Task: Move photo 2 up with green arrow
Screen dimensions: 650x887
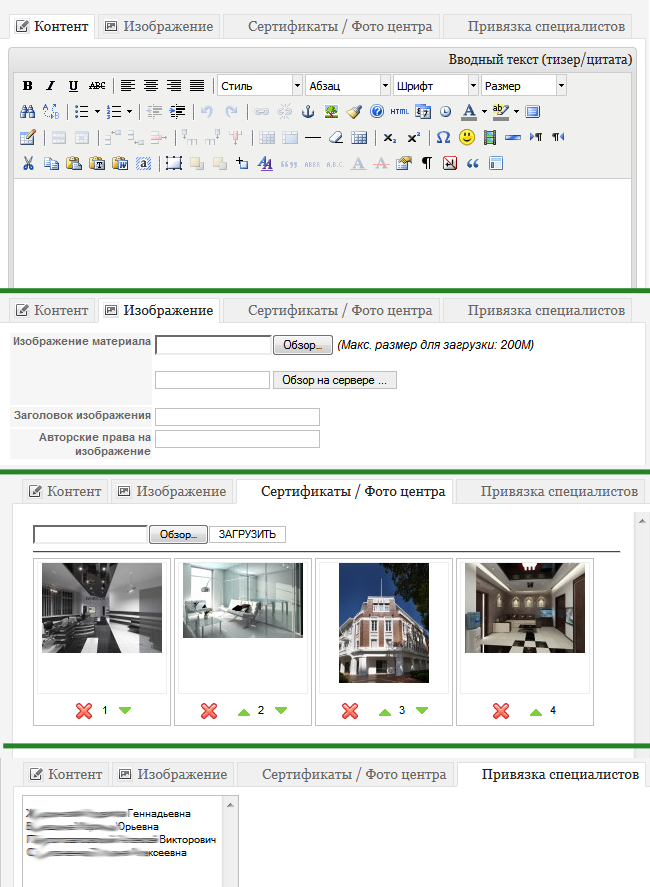Action: tap(244, 712)
